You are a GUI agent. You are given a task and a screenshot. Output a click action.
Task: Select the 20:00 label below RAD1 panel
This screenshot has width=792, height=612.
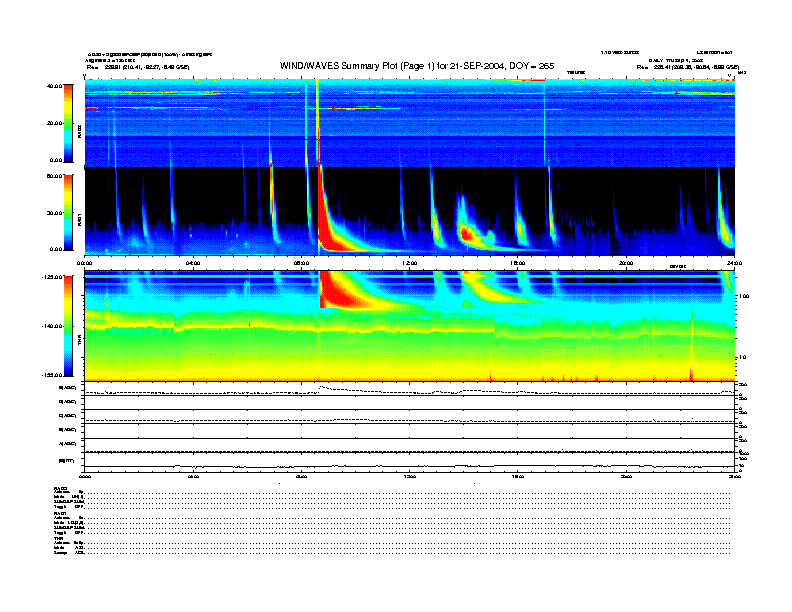click(x=626, y=263)
